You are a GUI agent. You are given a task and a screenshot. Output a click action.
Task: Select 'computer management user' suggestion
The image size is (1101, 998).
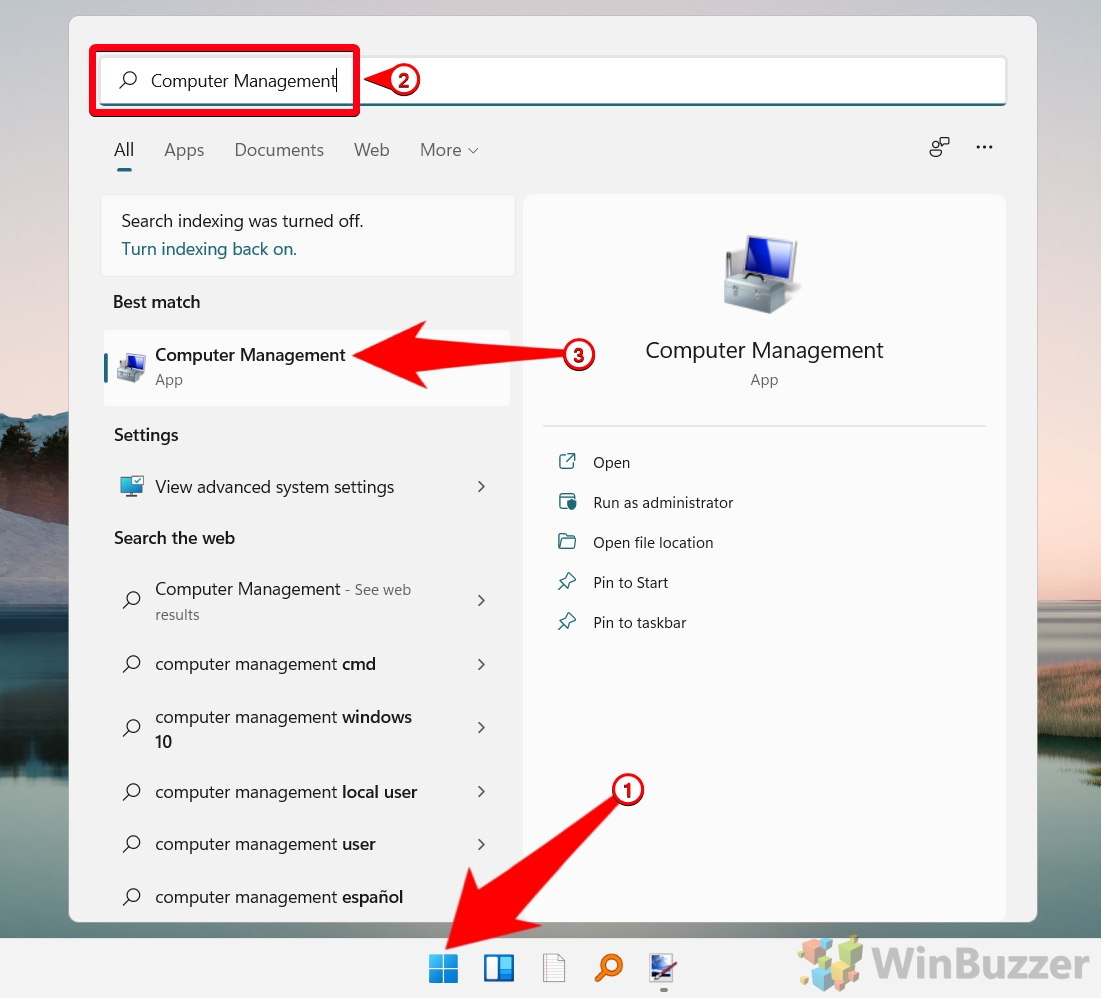(x=307, y=843)
